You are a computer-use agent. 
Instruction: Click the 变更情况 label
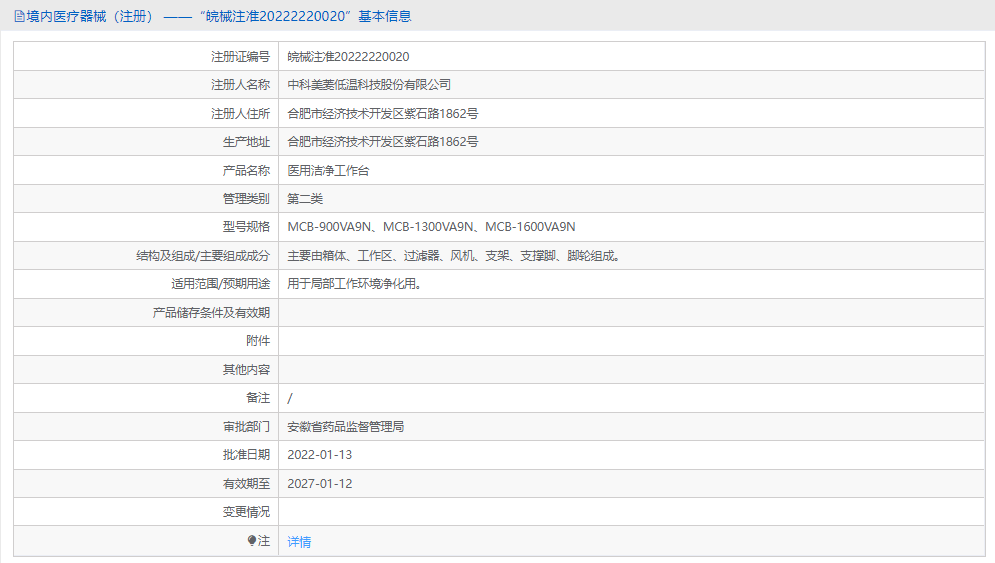246,512
